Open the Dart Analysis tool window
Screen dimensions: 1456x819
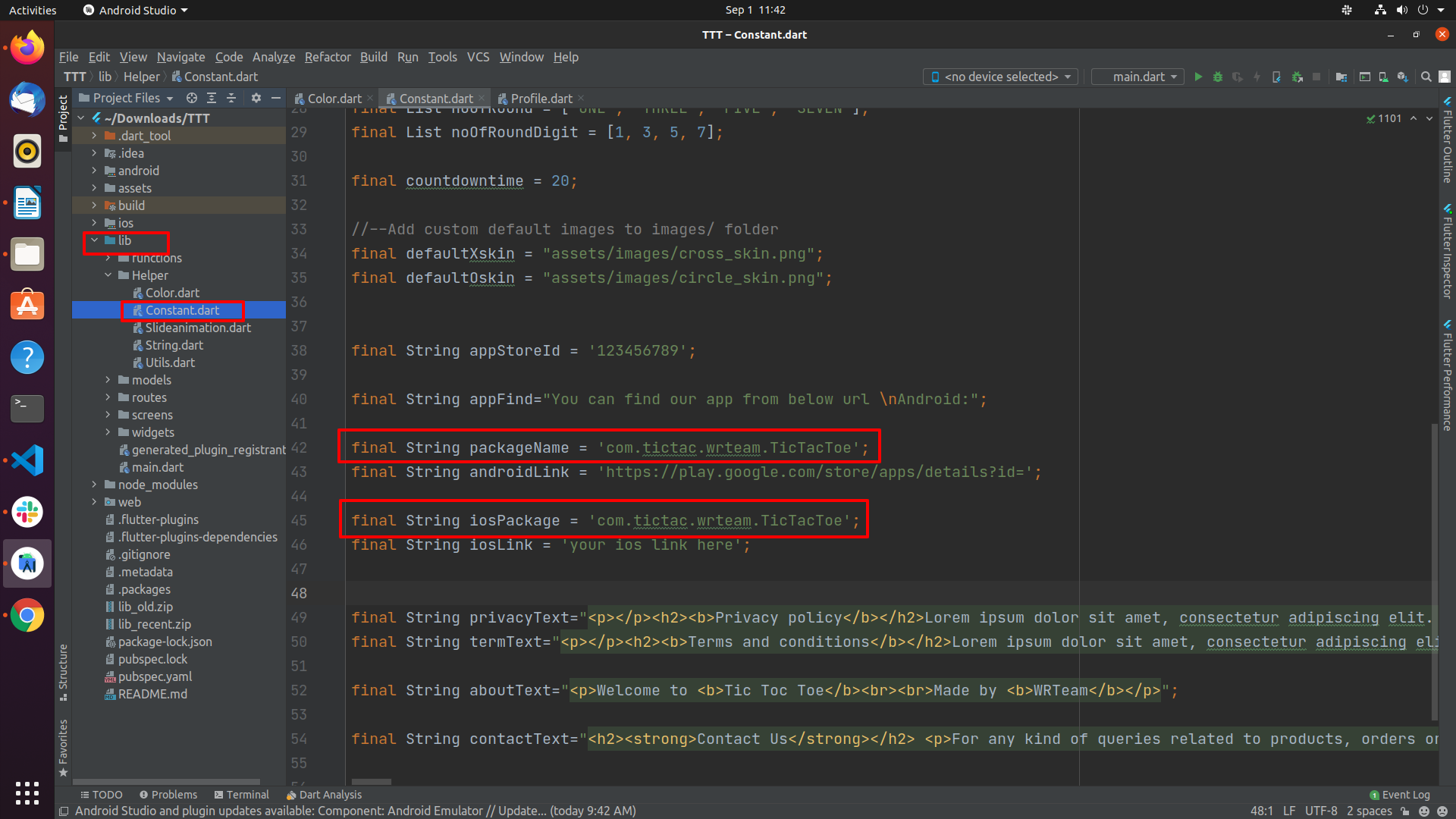(x=324, y=795)
